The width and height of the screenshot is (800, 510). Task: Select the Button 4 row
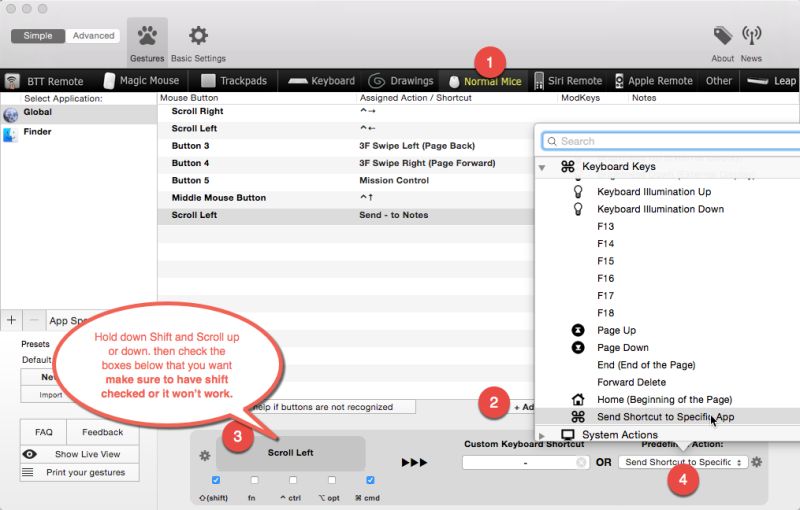[x=345, y=163]
